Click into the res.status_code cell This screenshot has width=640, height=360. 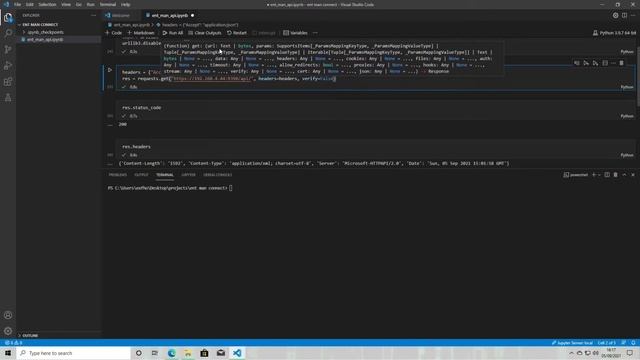(376, 108)
